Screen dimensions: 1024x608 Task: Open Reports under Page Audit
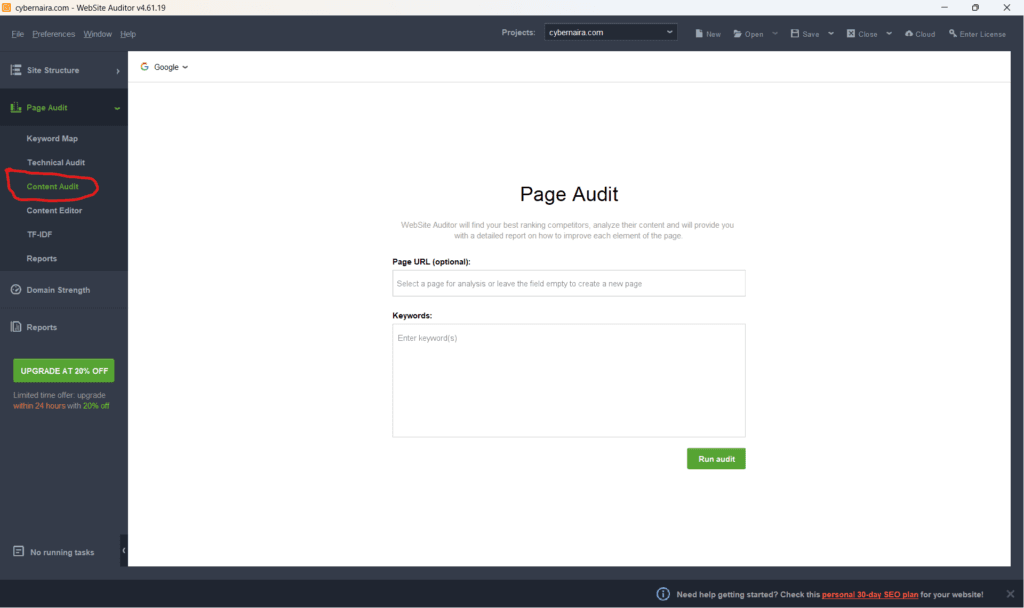42,259
